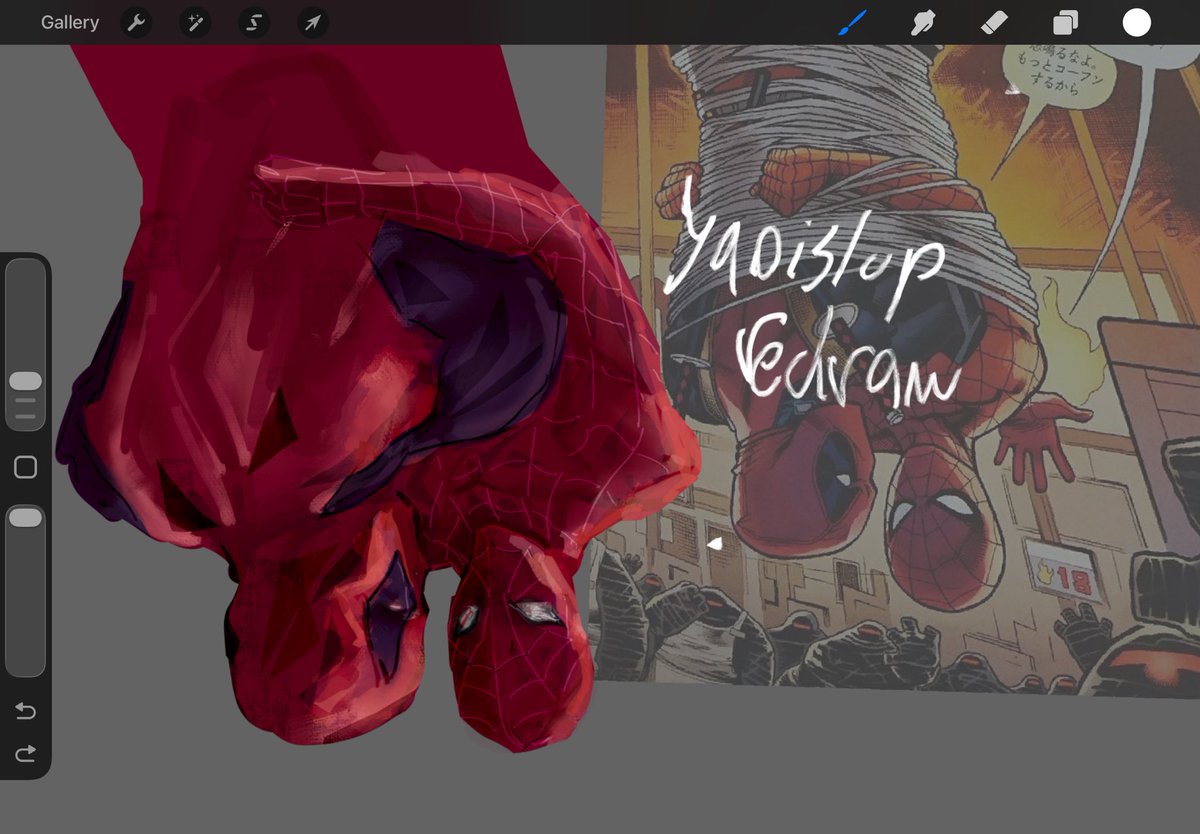Screen dimensions: 1200x834
Task: Redo the last undone stroke
Action: [x=25, y=753]
